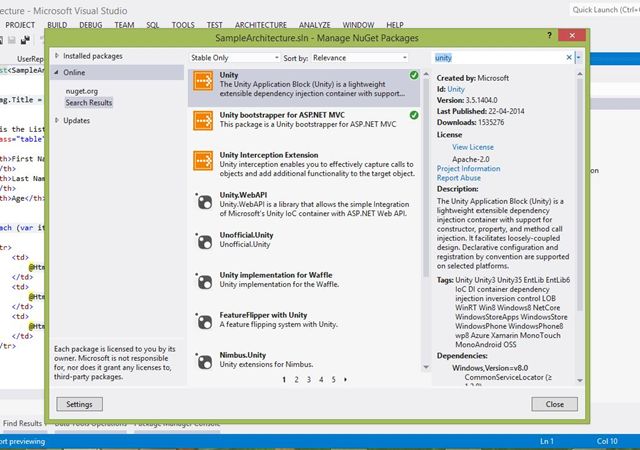Clear the unity search box with X
Viewport: 640px width, 450px height.
(x=569, y=58)
